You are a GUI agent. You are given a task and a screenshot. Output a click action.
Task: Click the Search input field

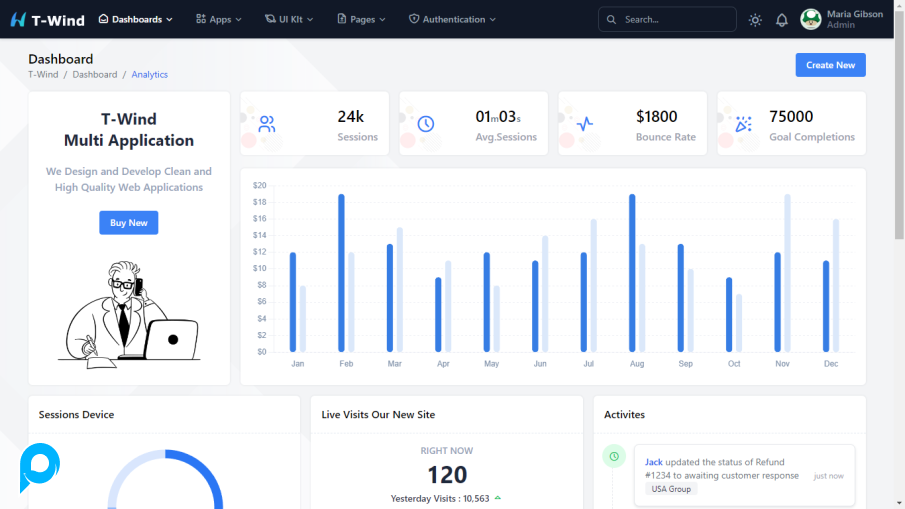point(667,19)
